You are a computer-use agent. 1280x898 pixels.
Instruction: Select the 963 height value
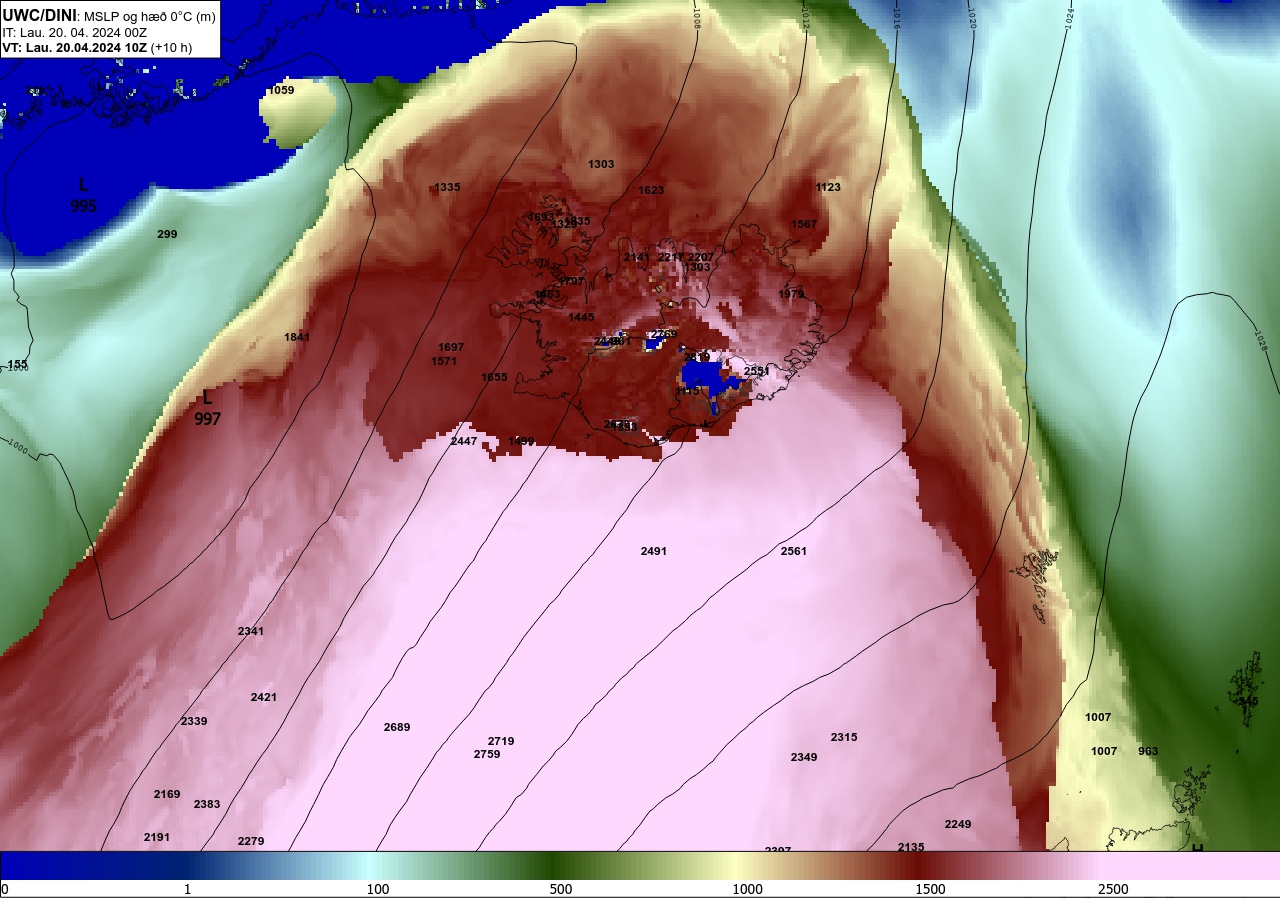tap(1148, 751)
